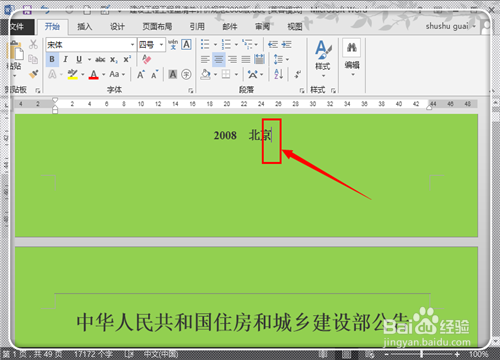Click the Shading paint bucket icon
500x360 pixels.
click(x=206, y=74)
